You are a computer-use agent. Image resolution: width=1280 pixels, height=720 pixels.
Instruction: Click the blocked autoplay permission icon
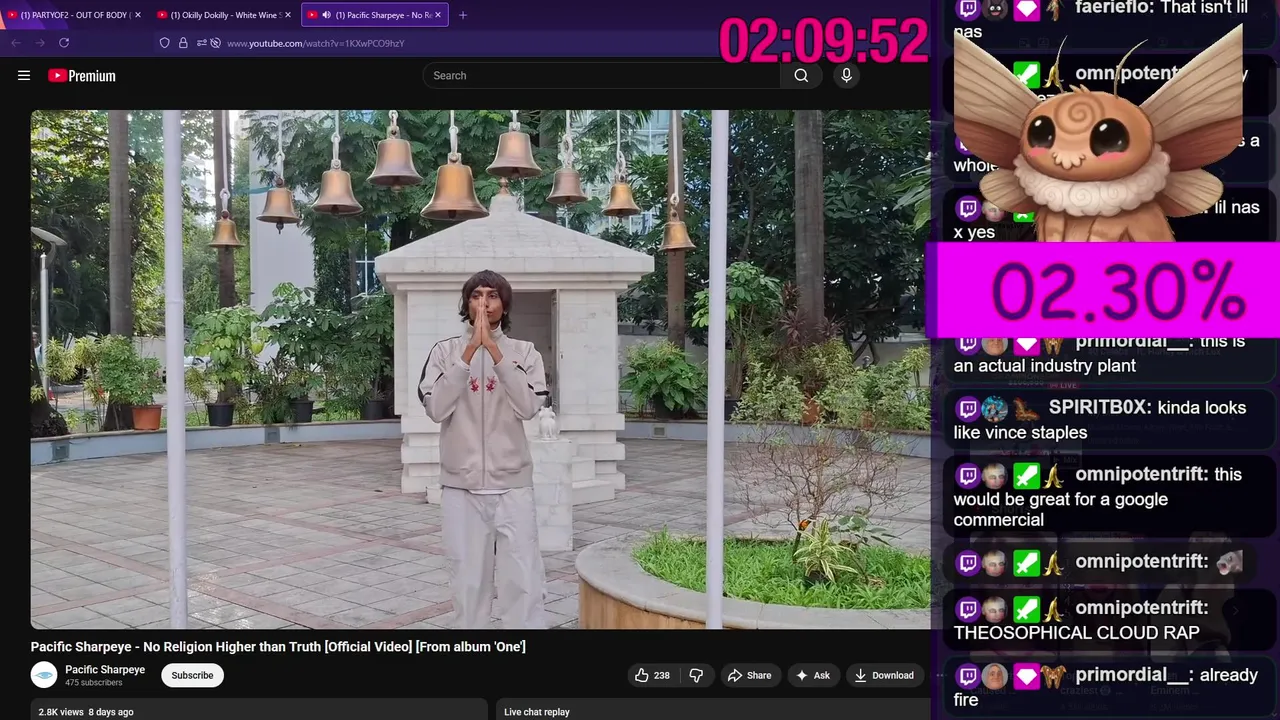(x=215, y=43)
